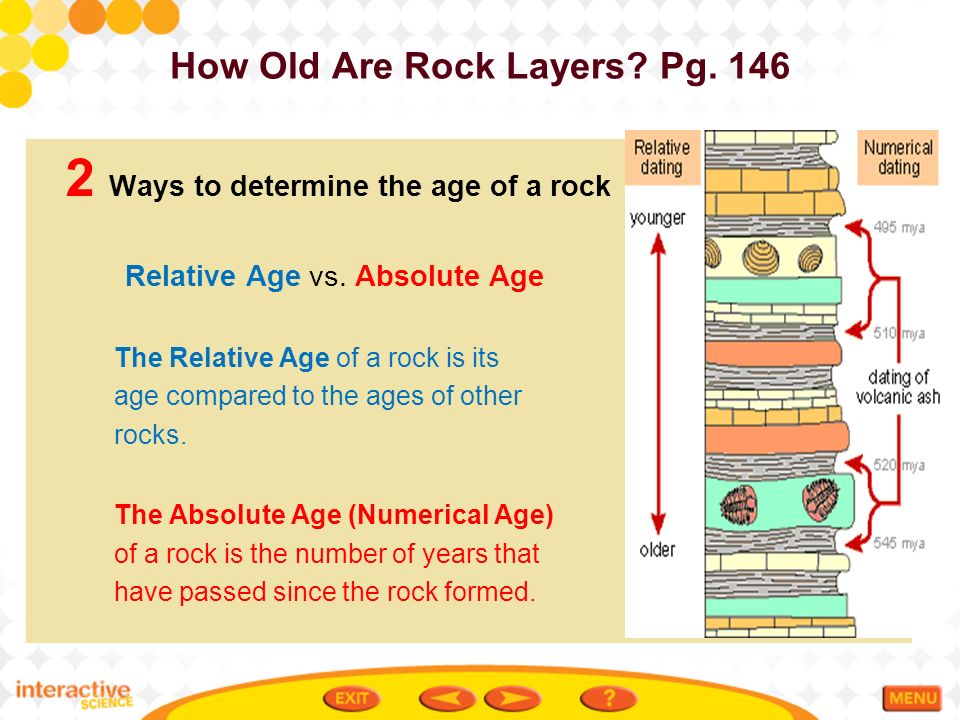
Task: Click 'of a rock is the number of years that' line
Action: coord(326,553)
